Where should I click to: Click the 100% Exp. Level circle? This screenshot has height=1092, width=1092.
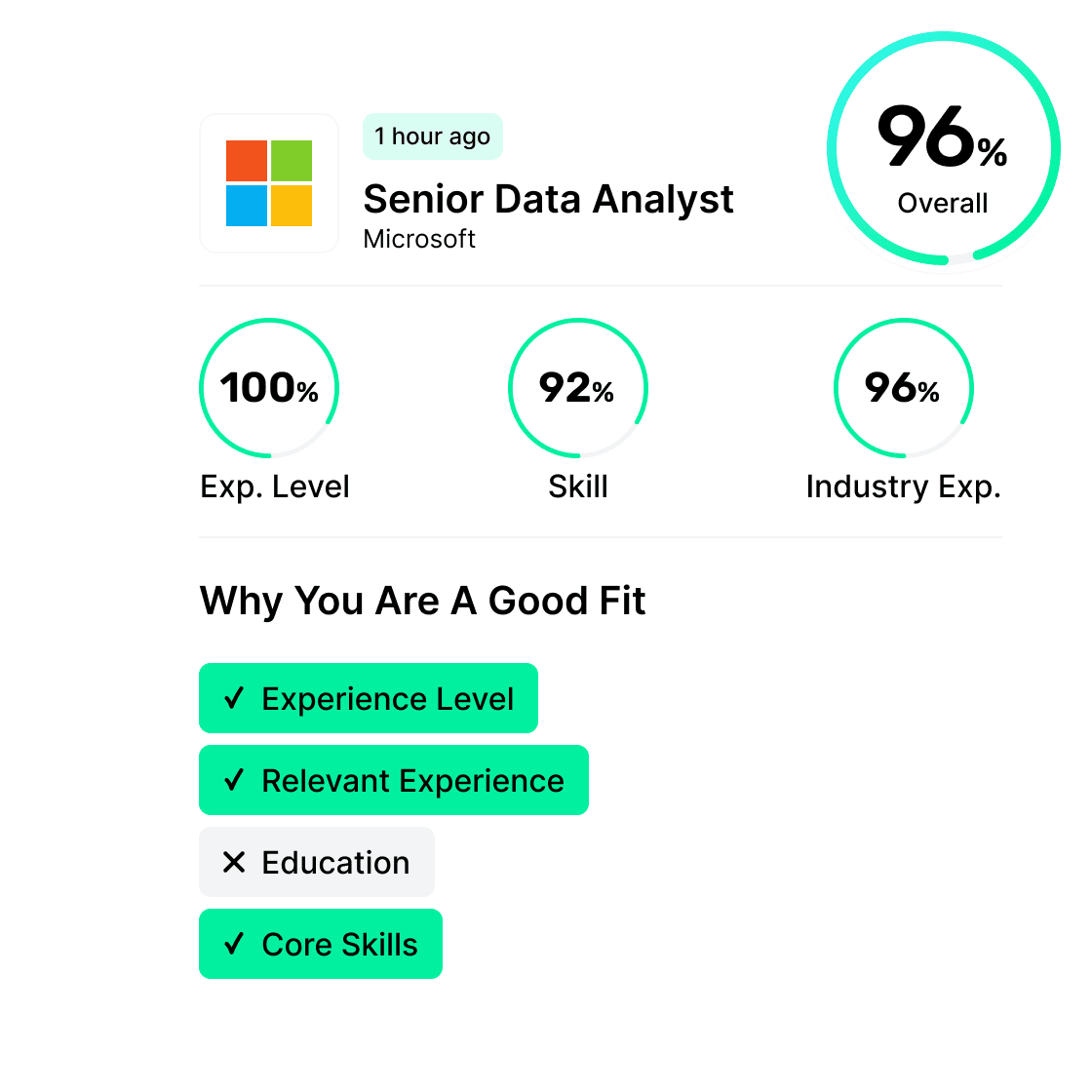269,388
